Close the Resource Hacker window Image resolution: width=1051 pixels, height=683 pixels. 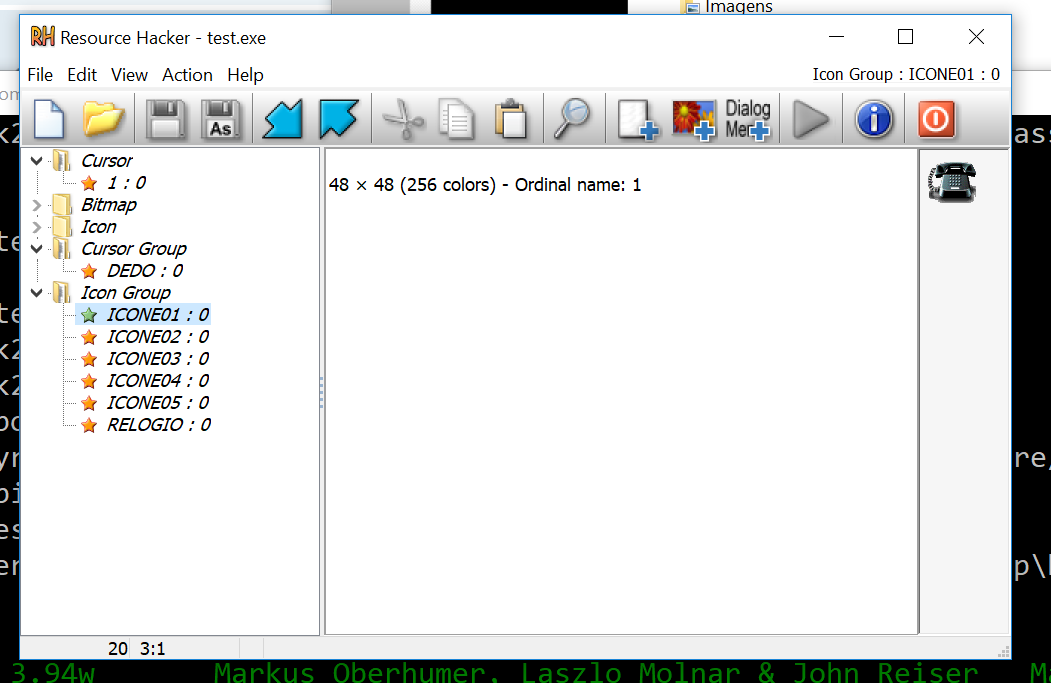pyautogui.click(x=977, y=37)
